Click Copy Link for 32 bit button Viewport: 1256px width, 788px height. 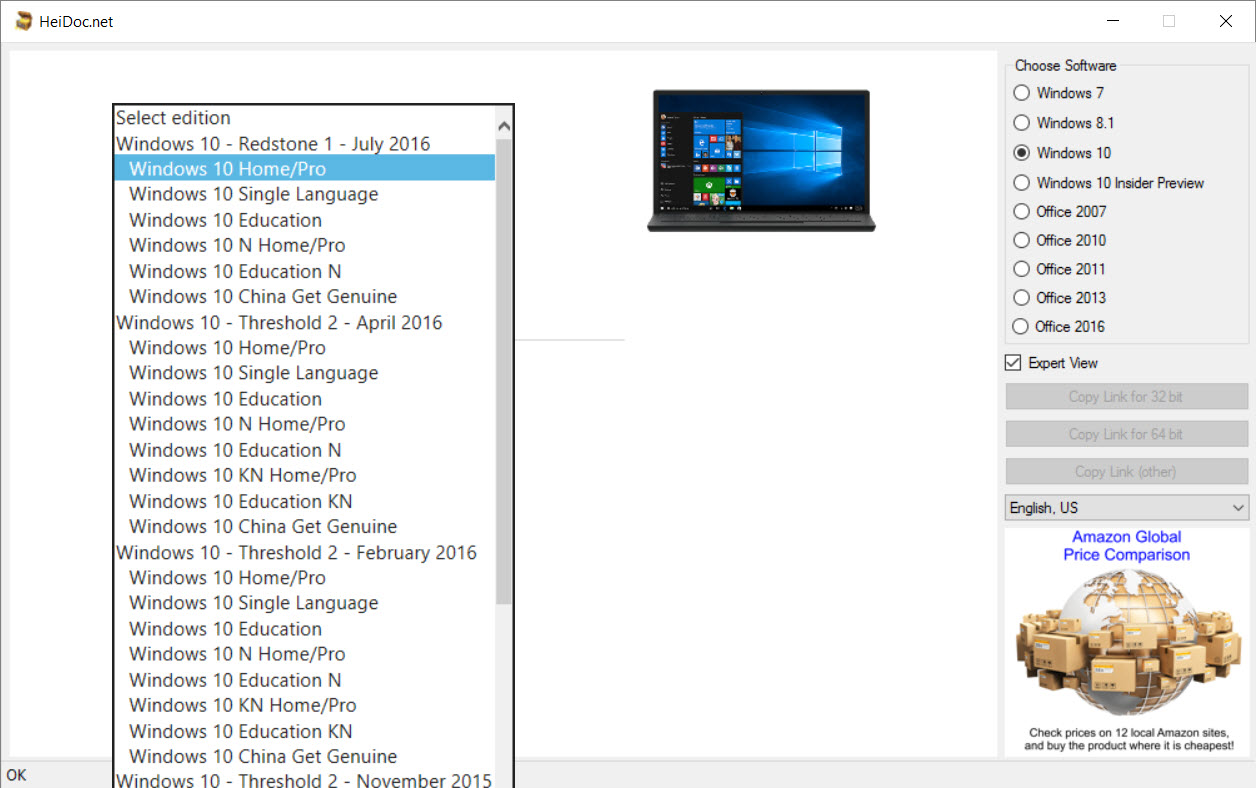click(1127, 397)
